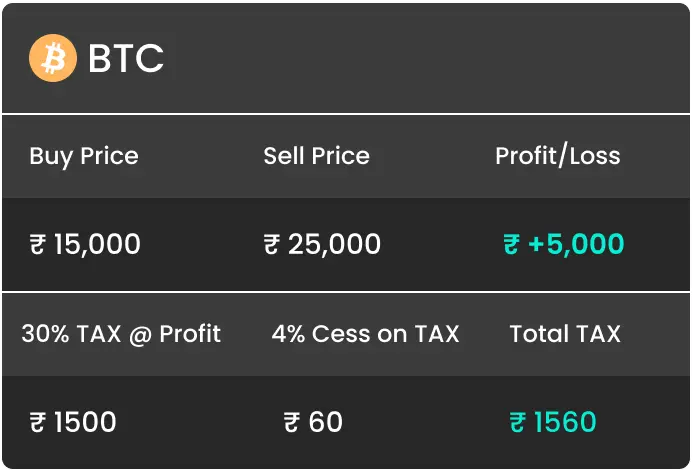Image resolution: width=692 pixels, height=470 pixels.
Task: Select the green 1560 total tax number
Action: (x=565, y=422)
